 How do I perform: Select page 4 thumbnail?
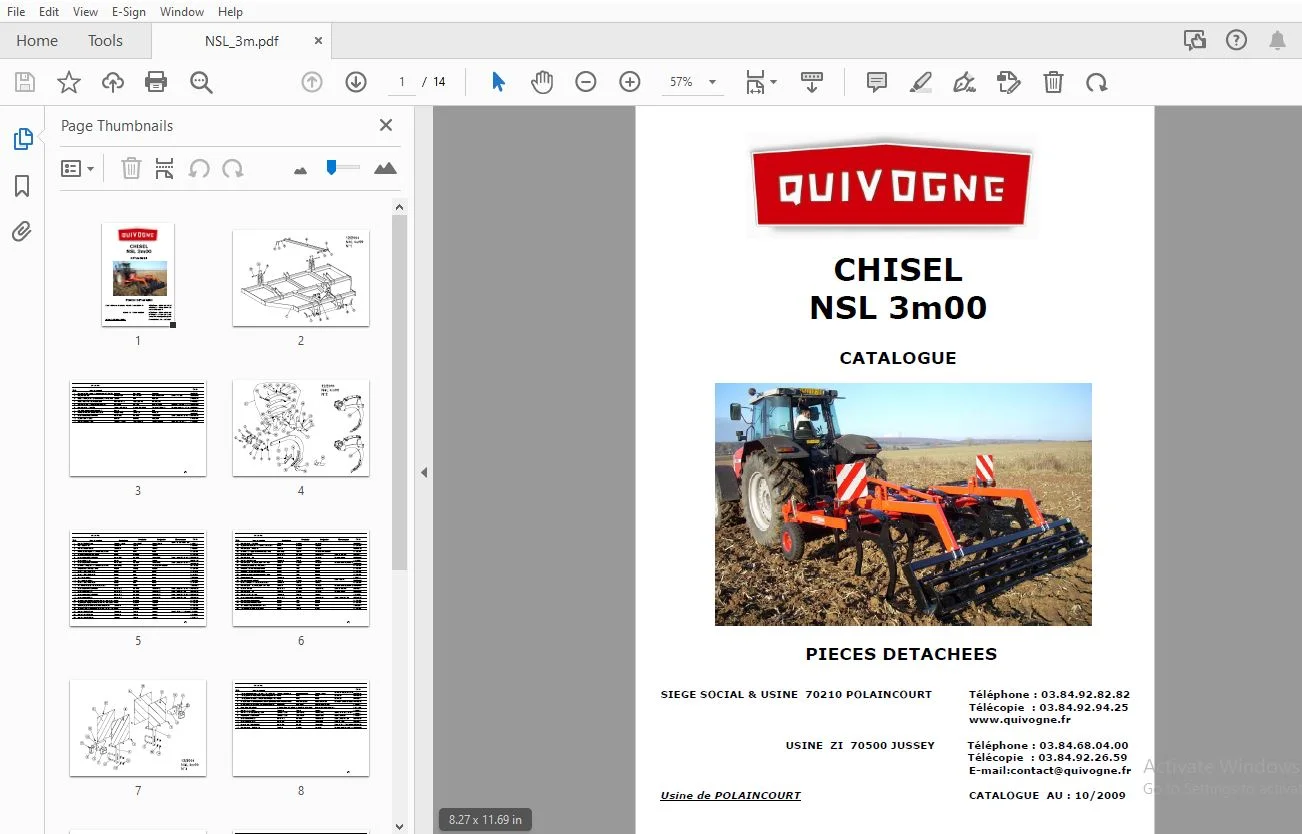click(301, 428)
